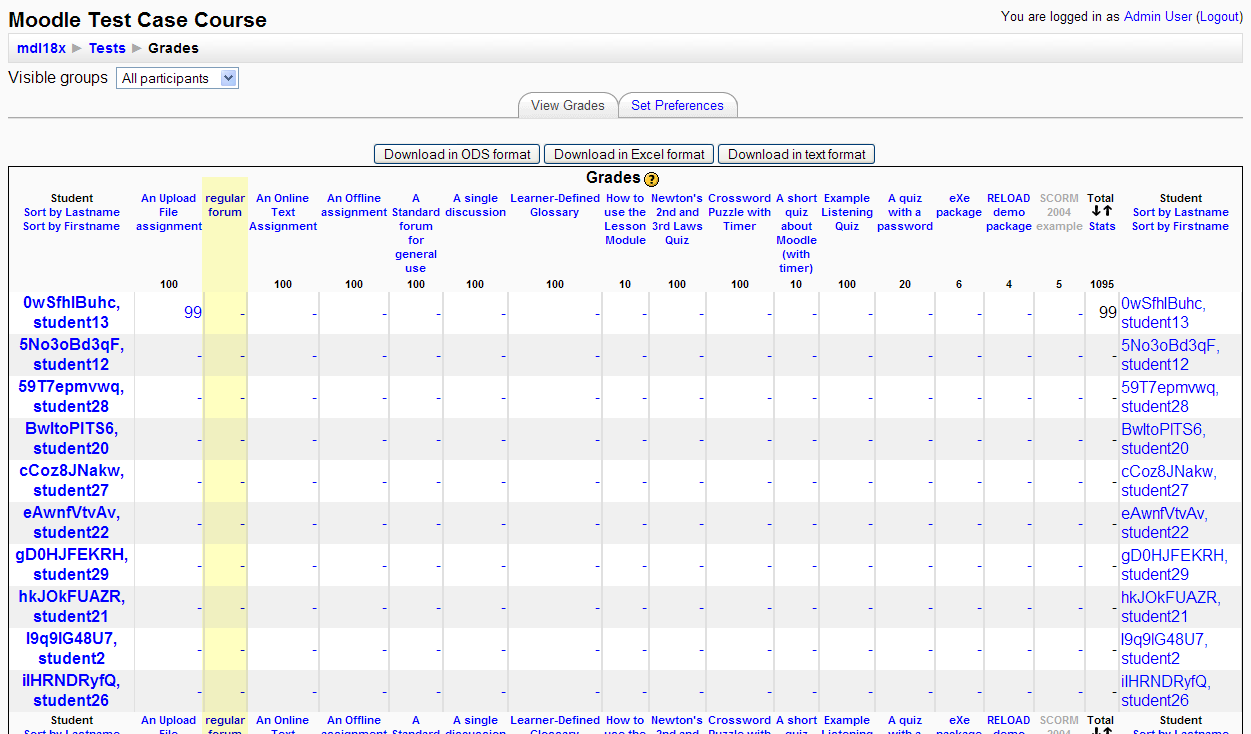The height and width of the screenshot is (734, 1251).
Task: Open A quiz with a password link
Action: click(x=905, y=212)
